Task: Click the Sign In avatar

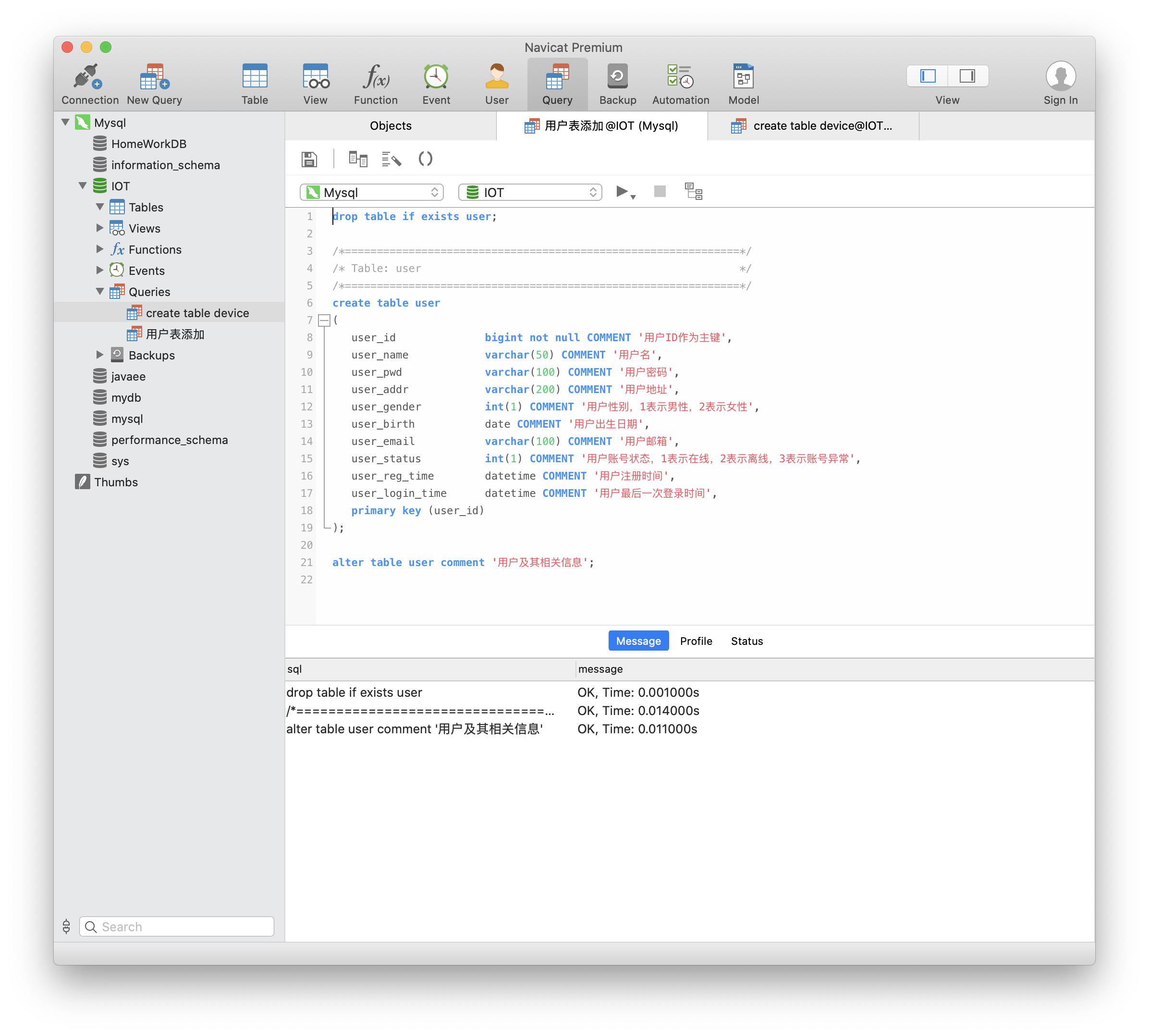Action: point(1060,76)
